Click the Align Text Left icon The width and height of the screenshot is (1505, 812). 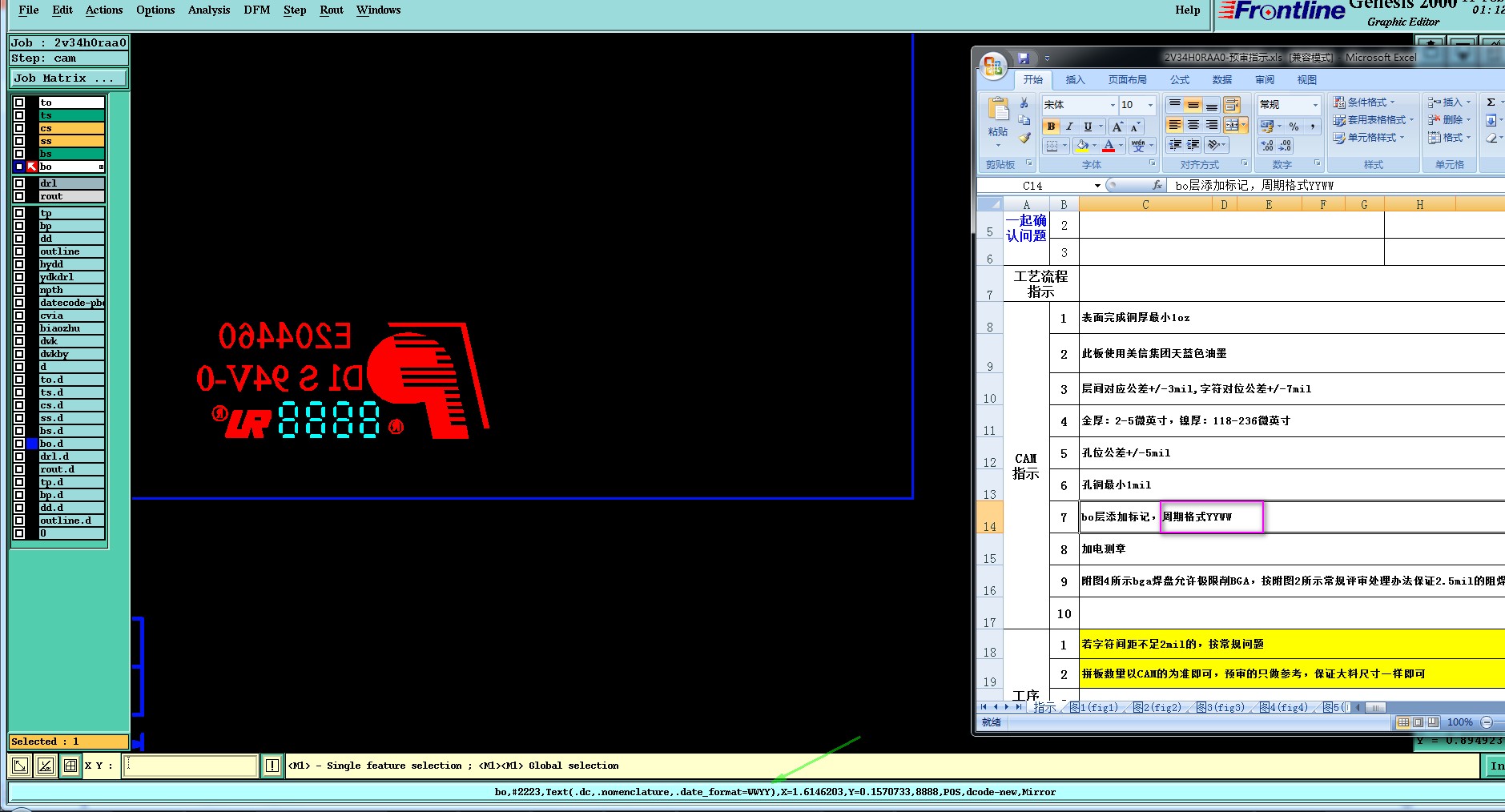point(1174,125)
